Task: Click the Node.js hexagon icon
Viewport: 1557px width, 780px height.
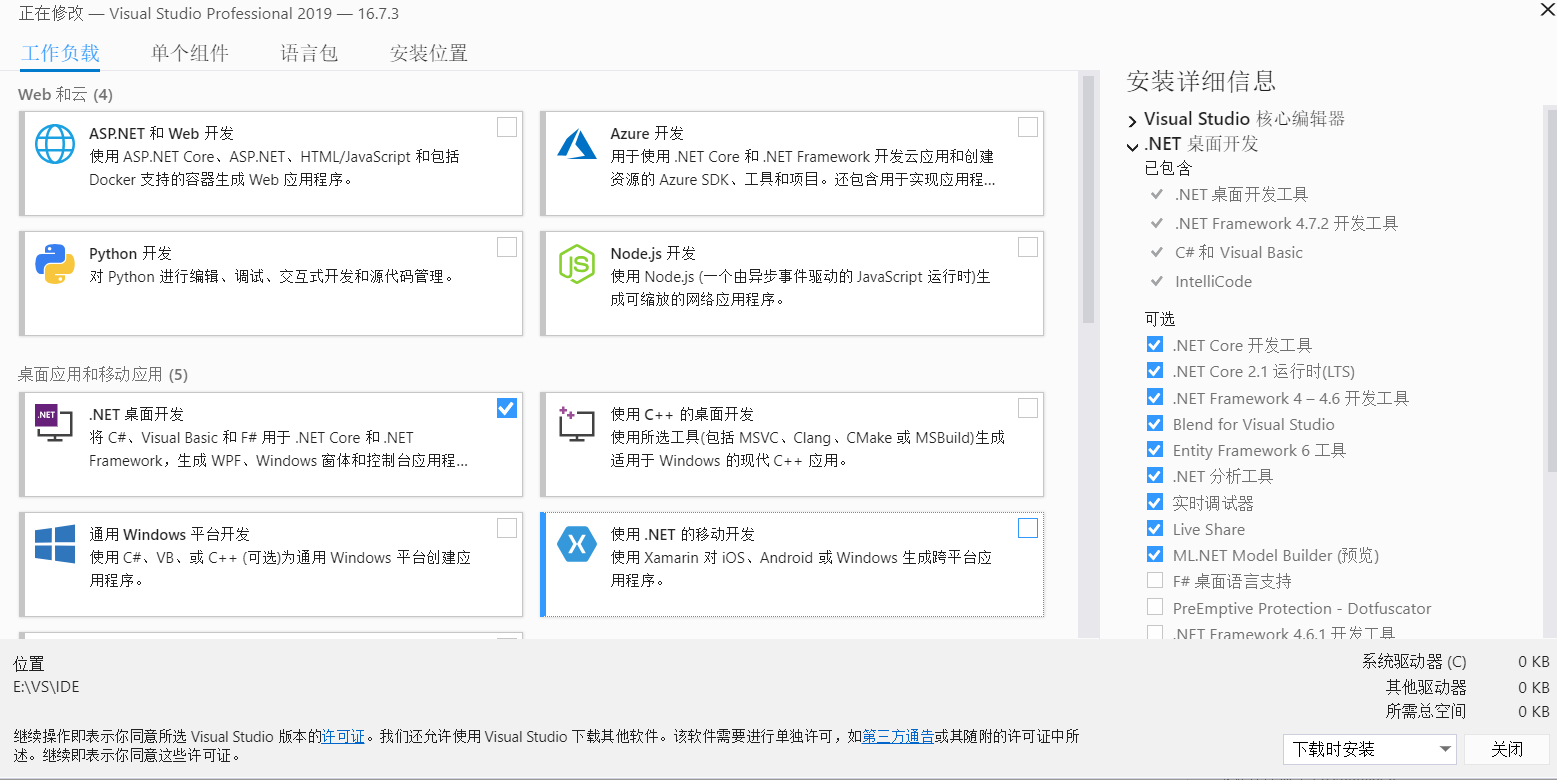Action: pyautogui.click(x=577, y=264)
